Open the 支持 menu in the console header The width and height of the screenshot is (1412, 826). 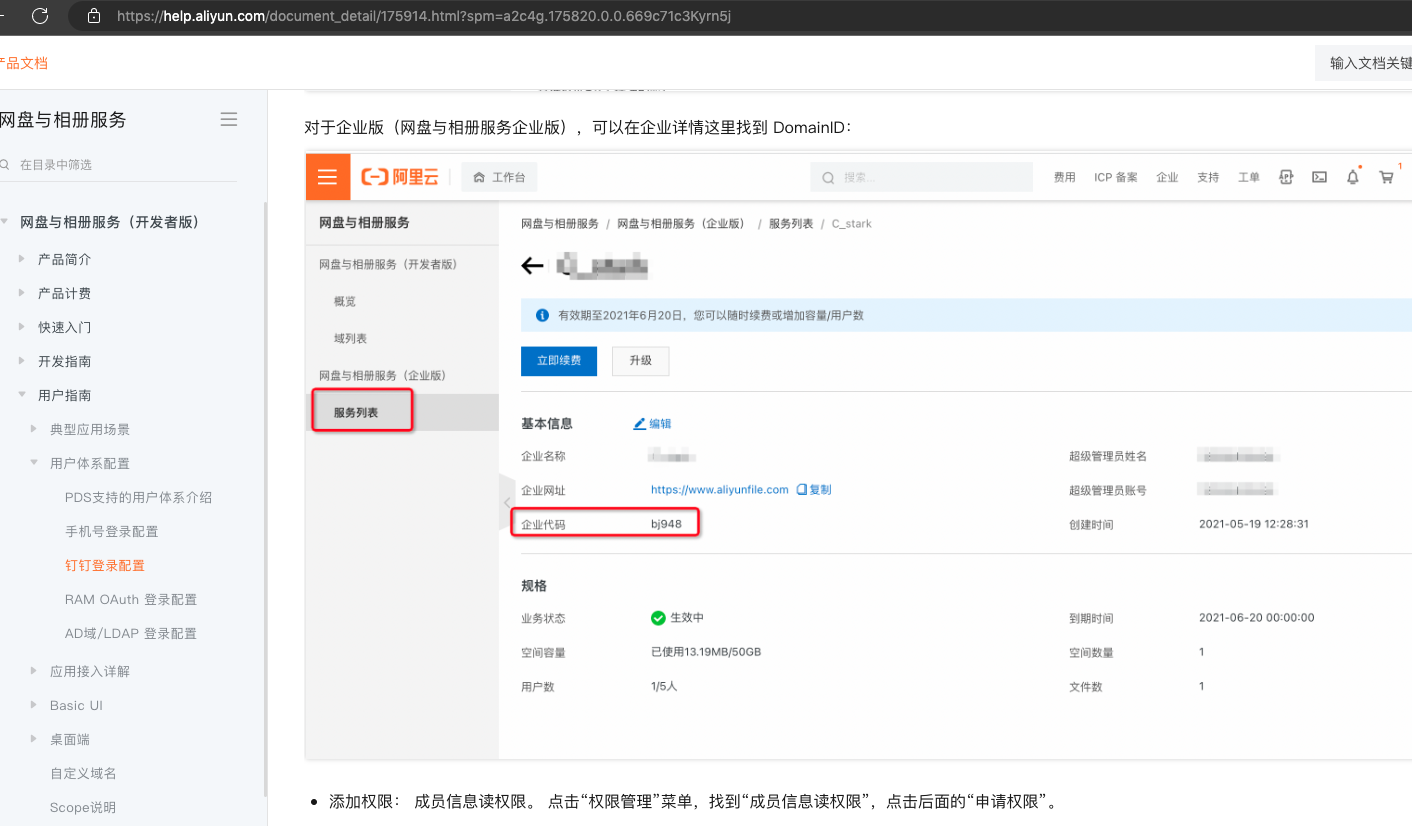(1208, 177)
